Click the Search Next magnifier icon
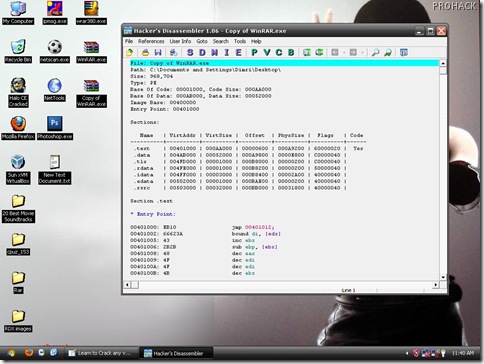Image resolution: width=484 pixels, height=364 pixels. pyautogui.click(x=388, y=52)
